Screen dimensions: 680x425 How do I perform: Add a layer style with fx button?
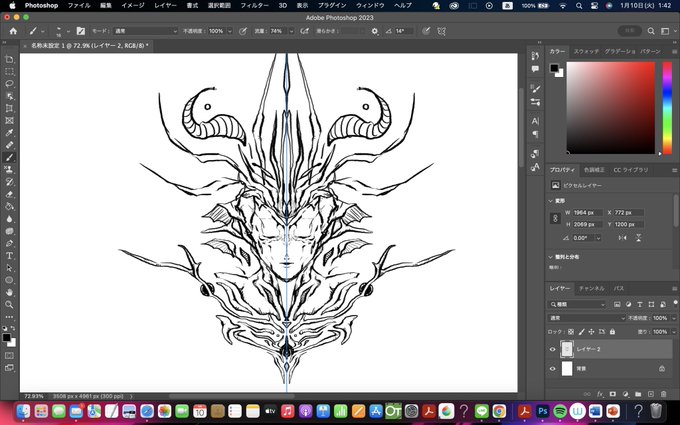(600, 394)
